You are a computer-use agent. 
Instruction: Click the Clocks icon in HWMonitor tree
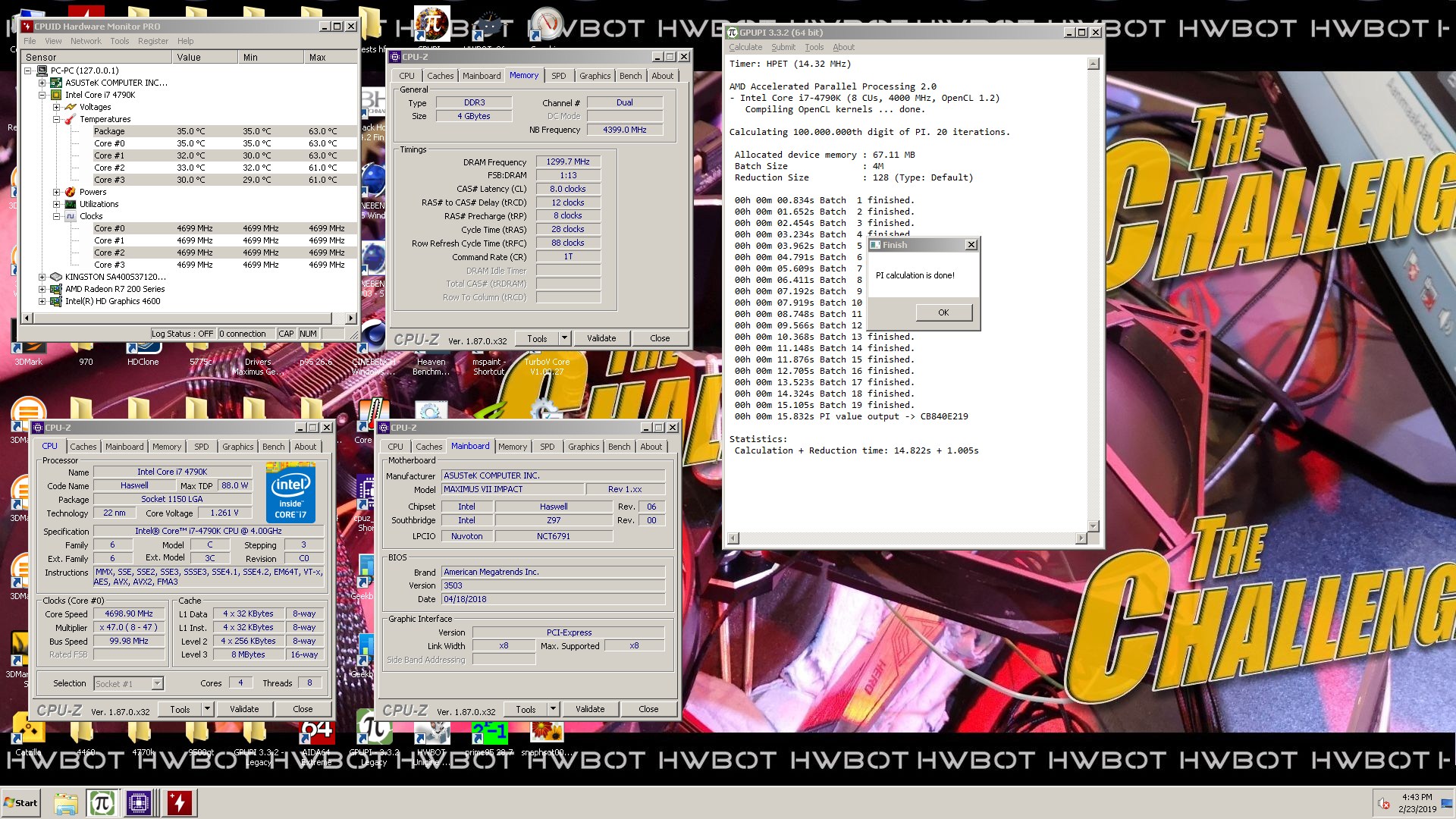[71, 216]
